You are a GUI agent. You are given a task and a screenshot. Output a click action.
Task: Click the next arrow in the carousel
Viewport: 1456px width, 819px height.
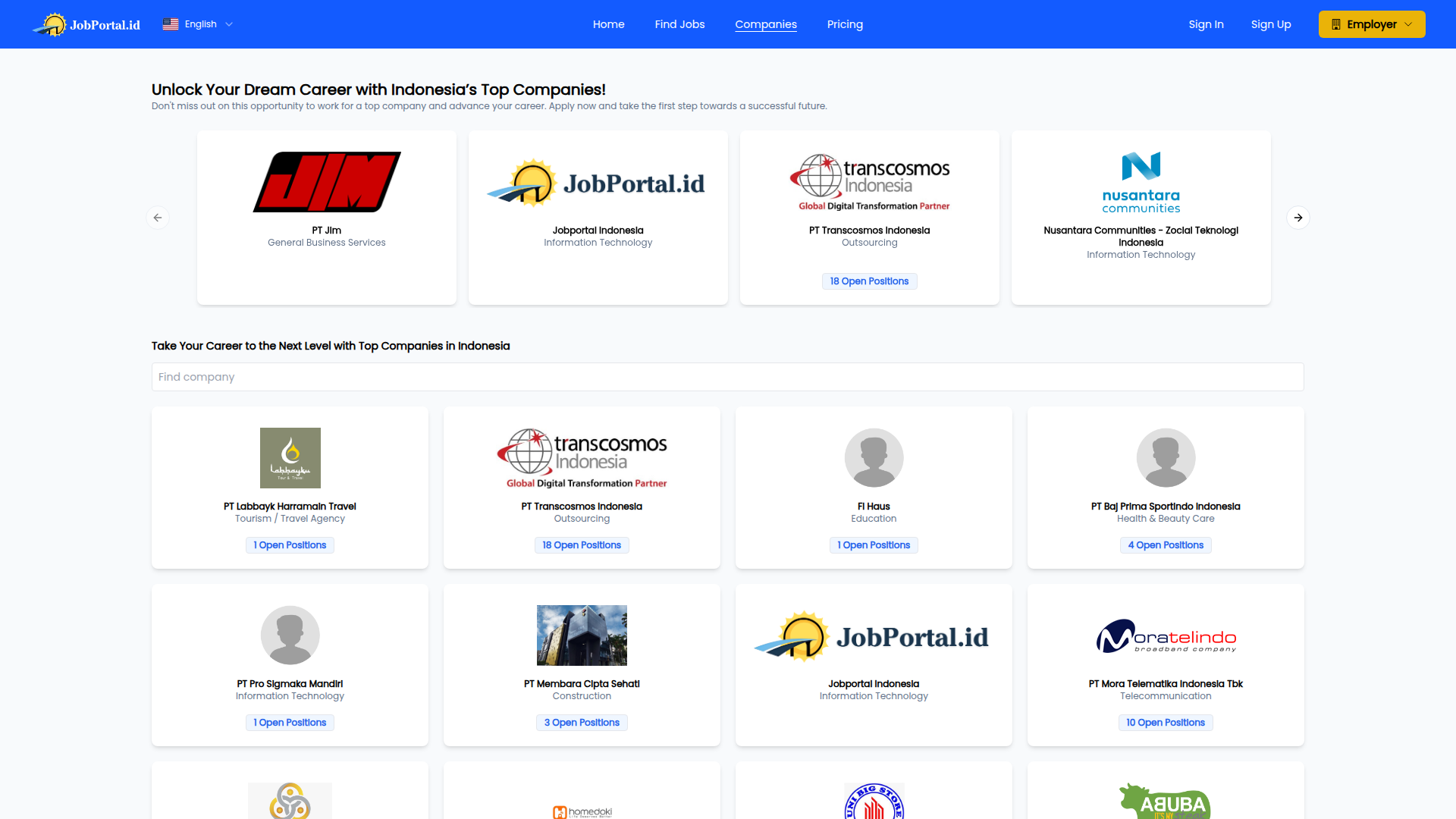click(1298, 218)
